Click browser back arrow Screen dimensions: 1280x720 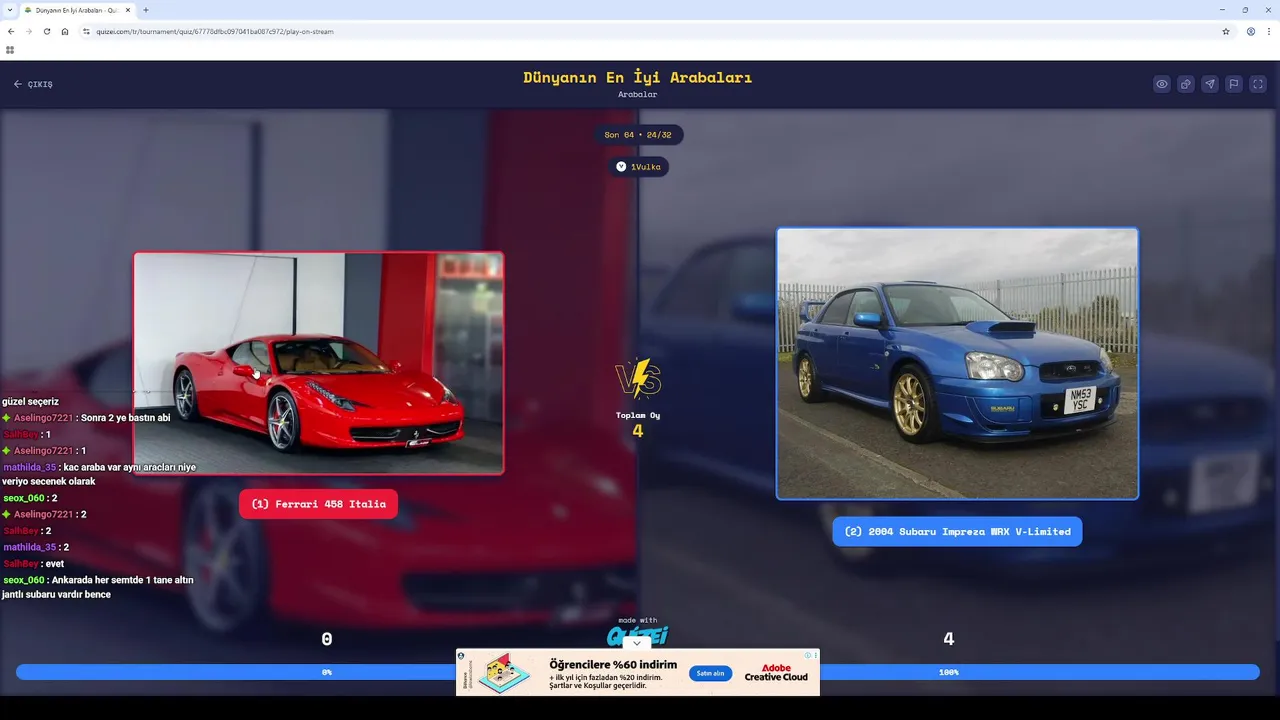11,31
